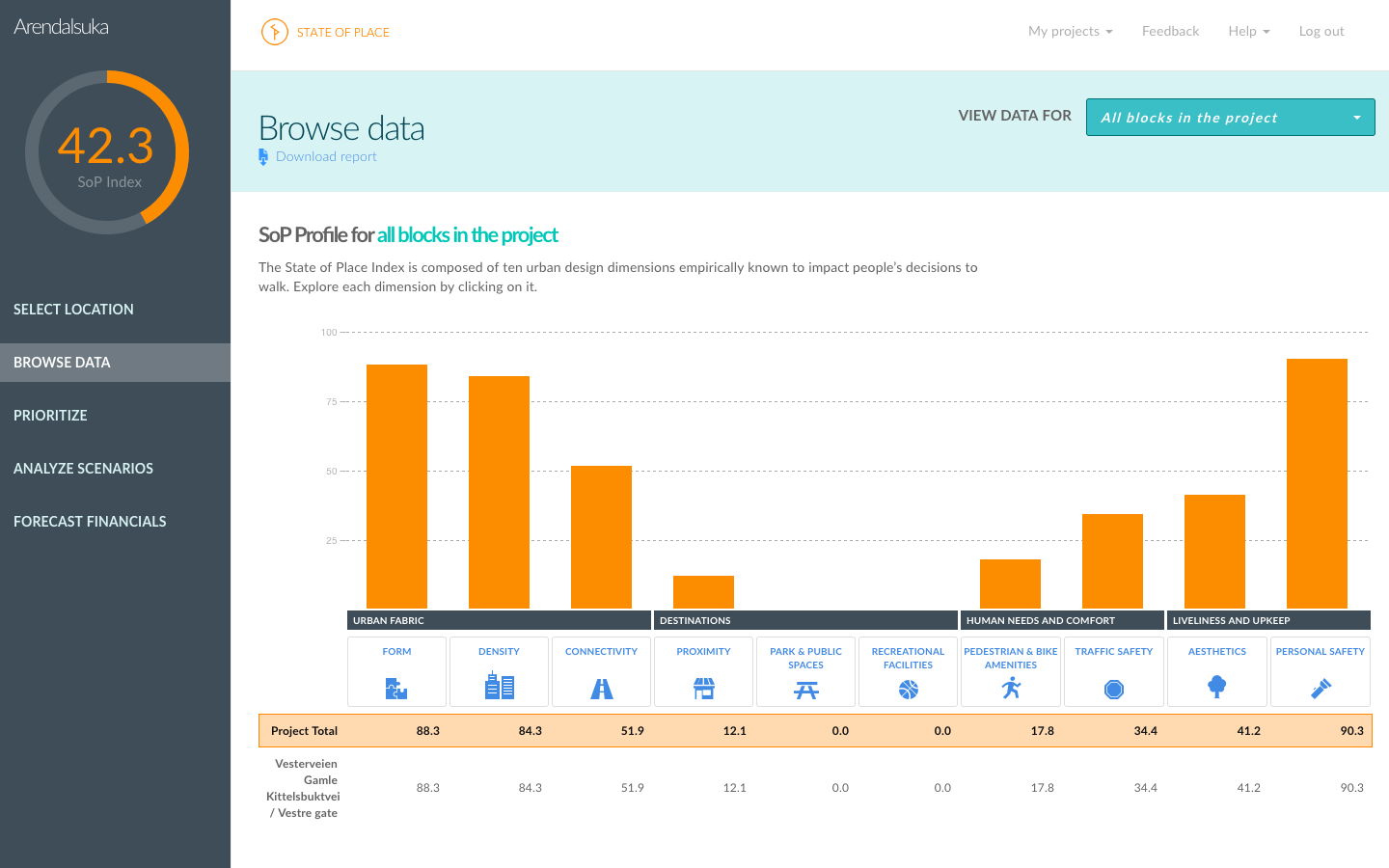This screenshot has height=868, width=1389.
Task: Click the PEDESTRIAN & BIKE AMENITIES label
Action: pos(1011,659)
